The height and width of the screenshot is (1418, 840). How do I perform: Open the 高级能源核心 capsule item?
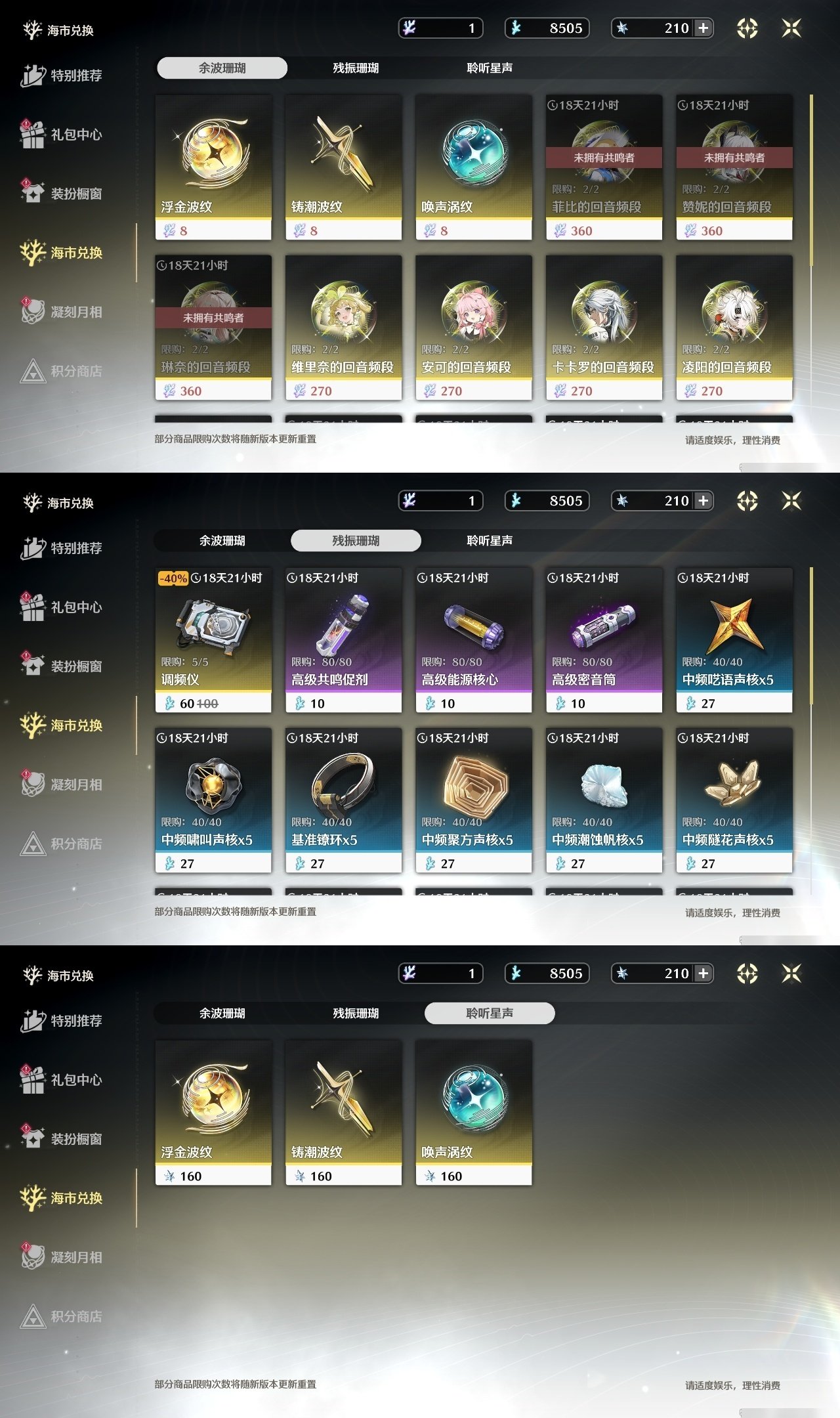click(474, 640)
